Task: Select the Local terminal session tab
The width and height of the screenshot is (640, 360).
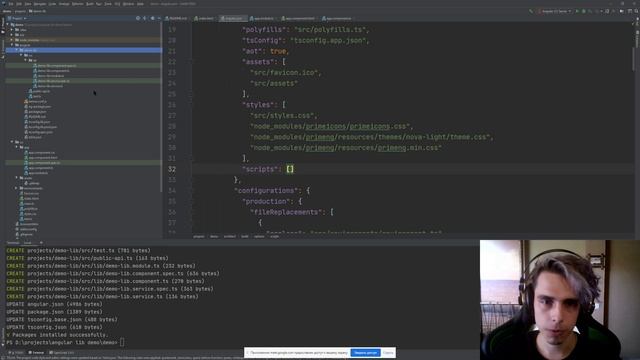Action: [27, 242]
